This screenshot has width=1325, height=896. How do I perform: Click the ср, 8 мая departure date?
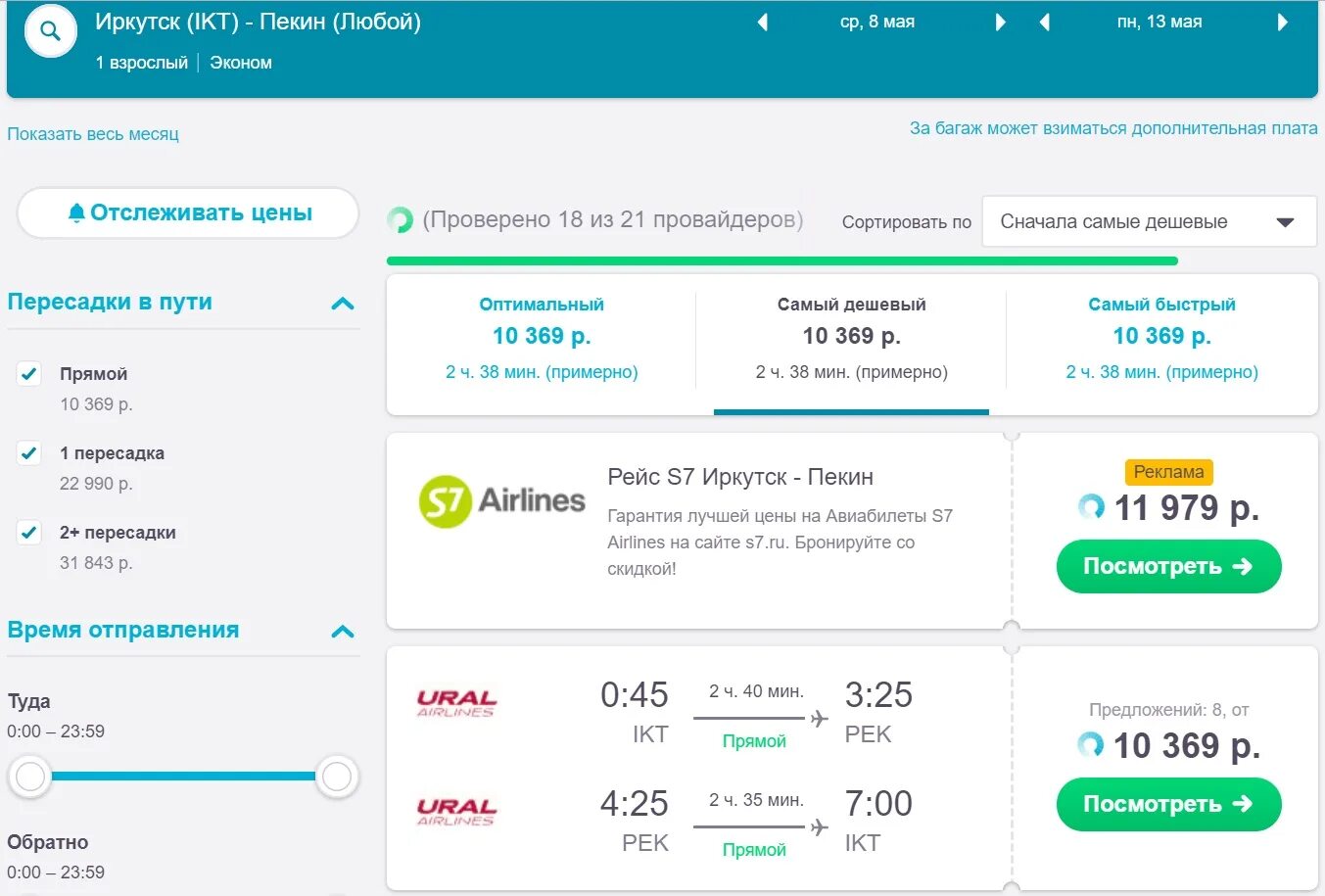click(x=877, y=22)
